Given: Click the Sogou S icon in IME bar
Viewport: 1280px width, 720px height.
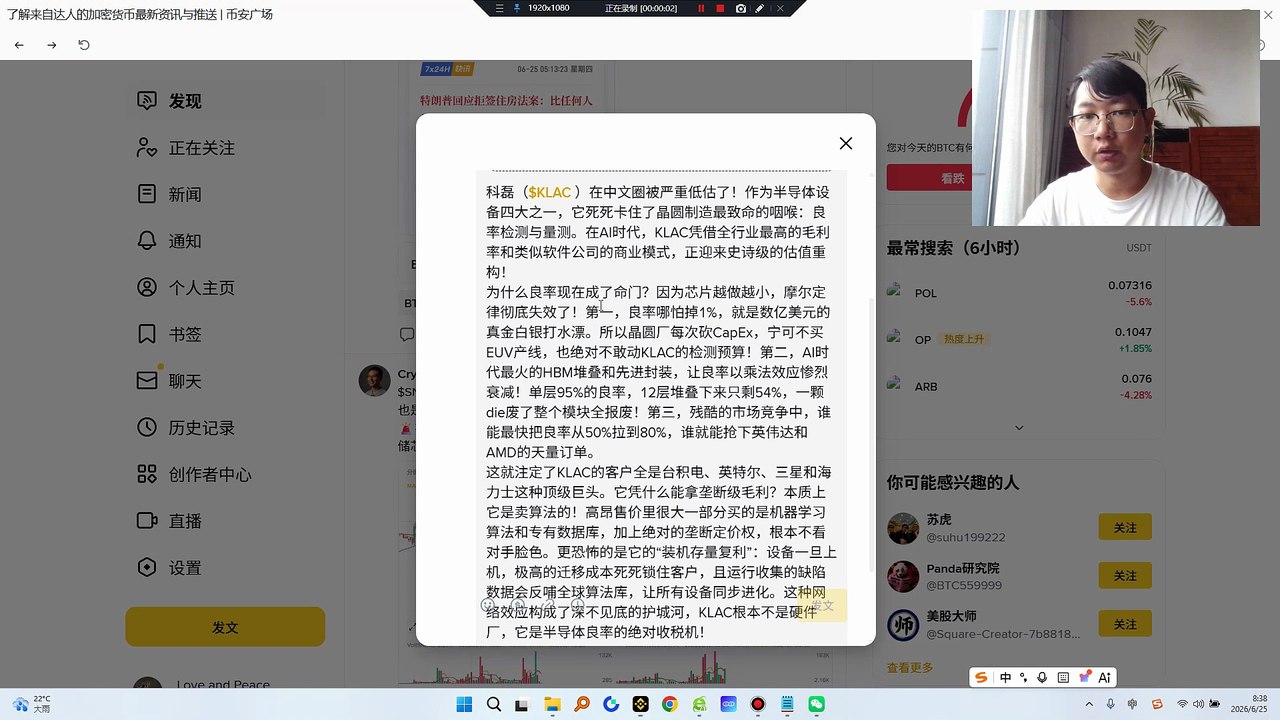Looking at the screenshot, I should [981, 677].
